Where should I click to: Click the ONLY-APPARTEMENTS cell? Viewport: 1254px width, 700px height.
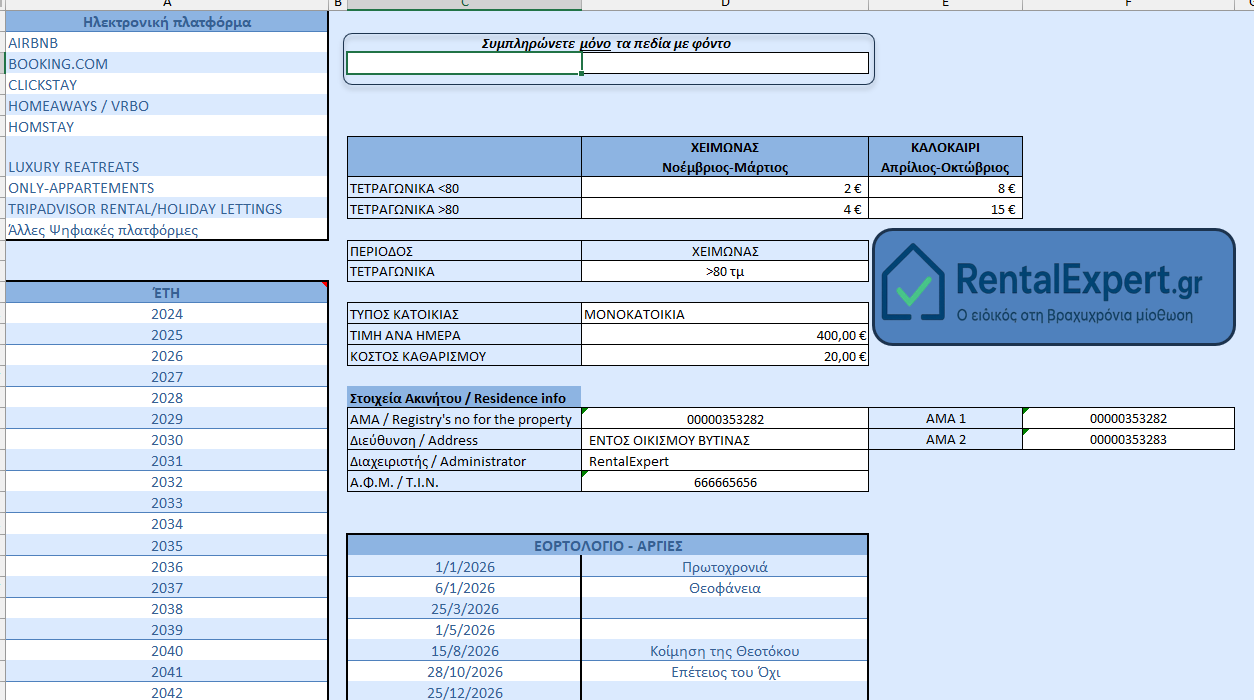click(166, 188)
